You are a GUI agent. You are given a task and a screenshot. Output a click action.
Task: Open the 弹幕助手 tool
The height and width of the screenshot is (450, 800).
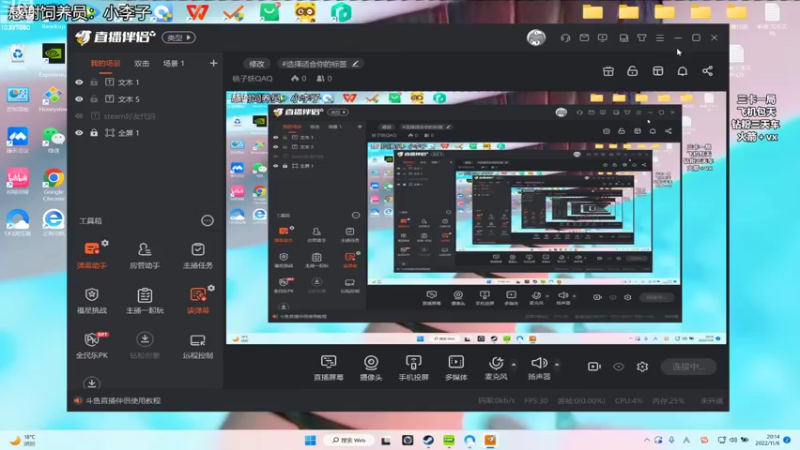(x=92, y=255)
